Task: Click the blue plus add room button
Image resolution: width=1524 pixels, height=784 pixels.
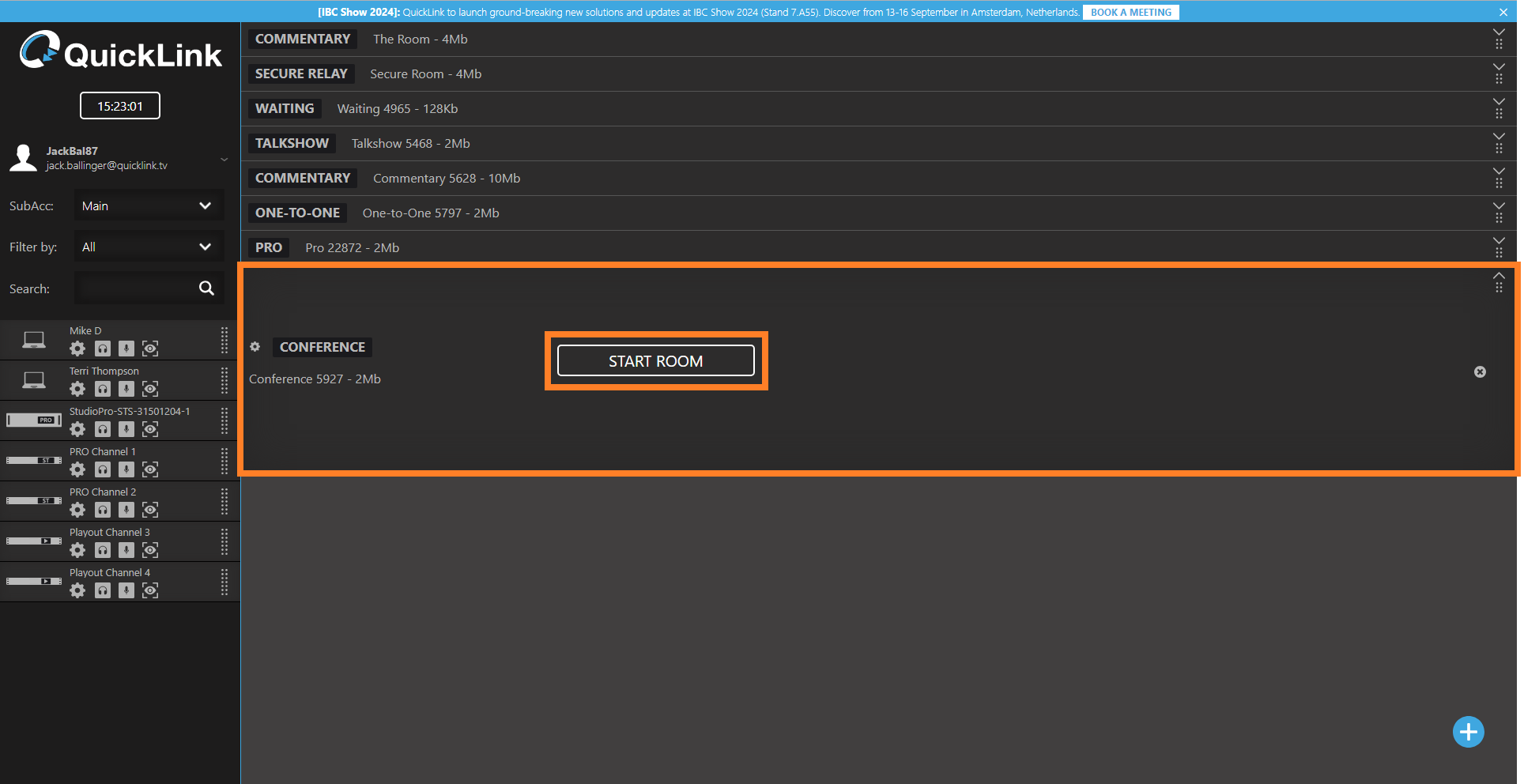Action: [x=1468, y=732]
